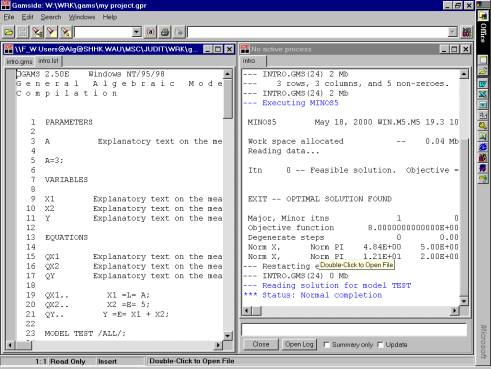Click the GAMS command line parameters field
Screen dimensions: 491x369
318,32
